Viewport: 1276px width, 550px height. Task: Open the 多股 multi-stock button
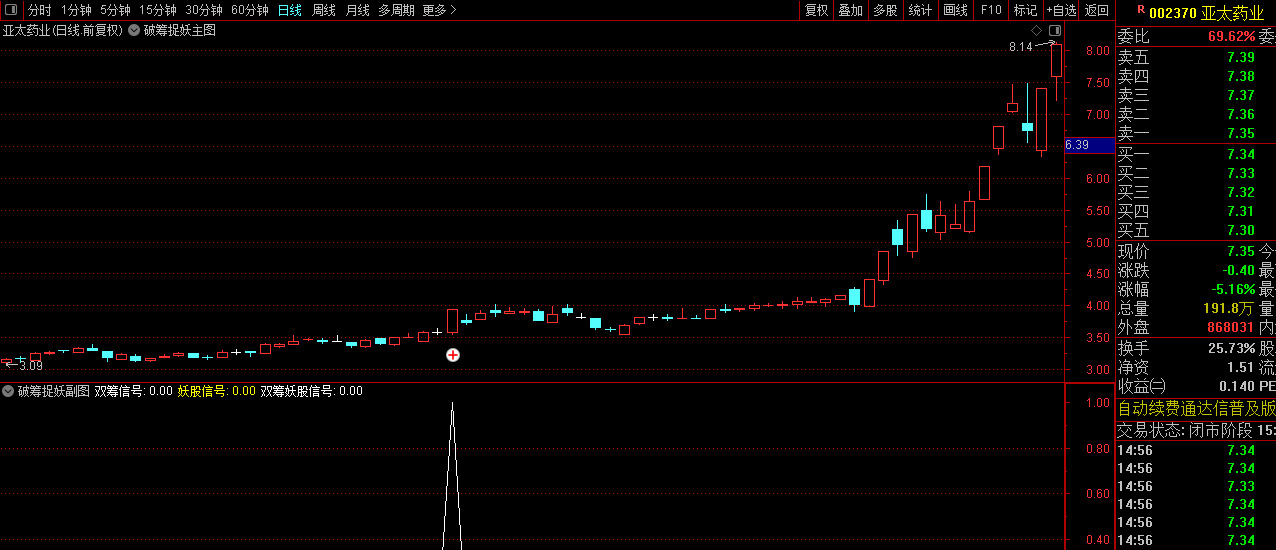885,10
